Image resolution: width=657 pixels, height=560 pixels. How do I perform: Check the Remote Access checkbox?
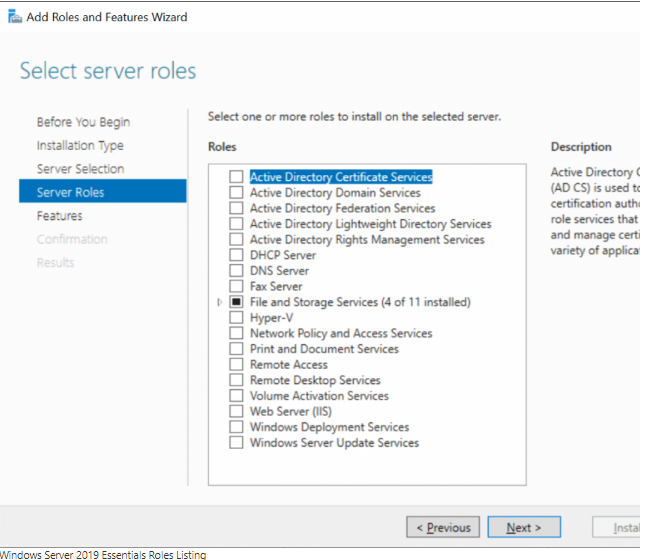click(x=236, y=364)
